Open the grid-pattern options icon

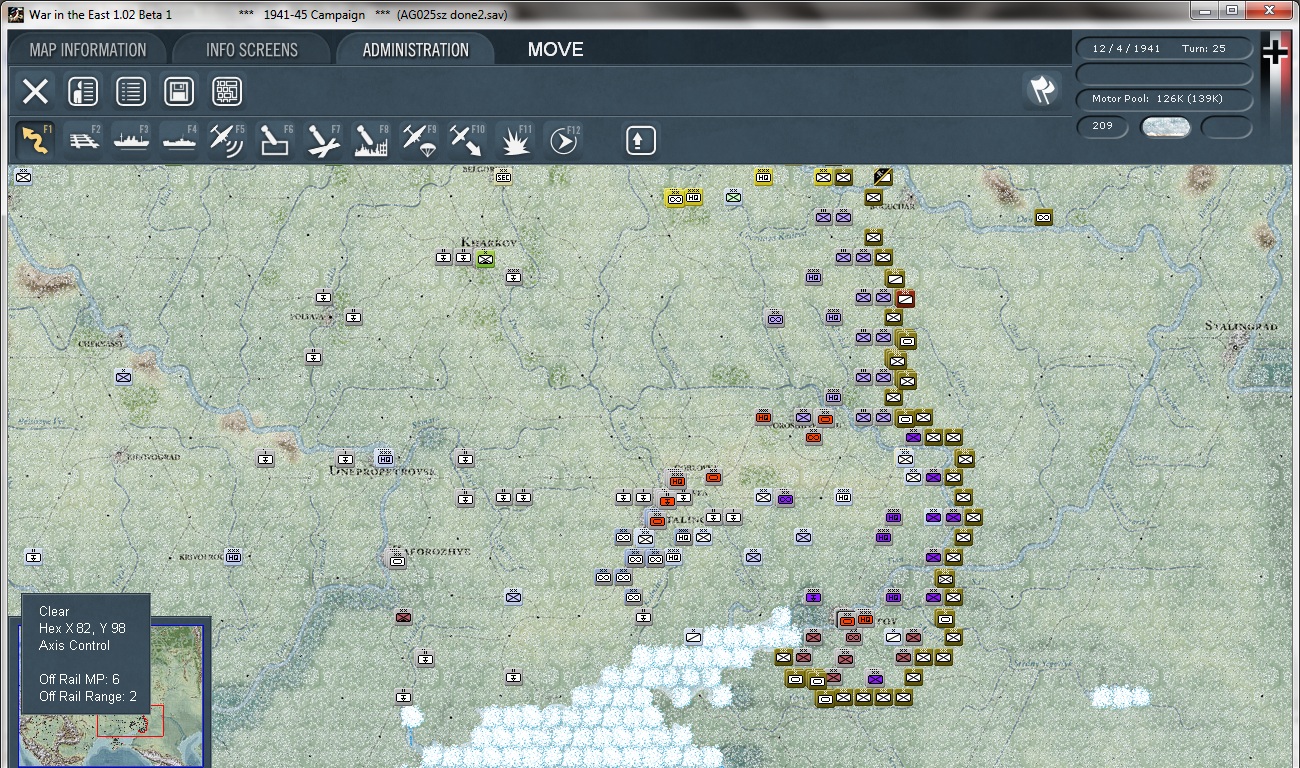[x=227, y=92]
